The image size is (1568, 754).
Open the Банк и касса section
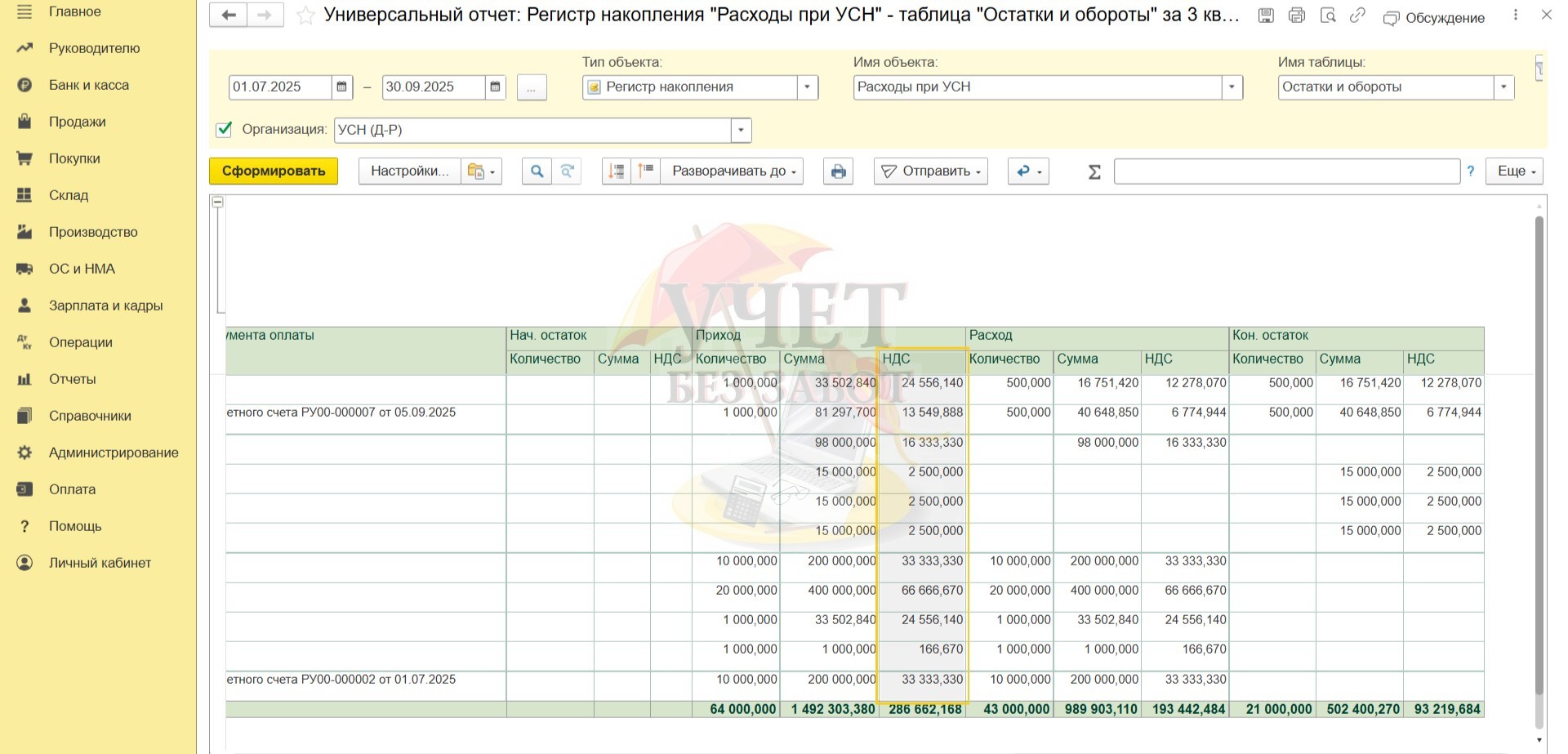coord(88,85)
